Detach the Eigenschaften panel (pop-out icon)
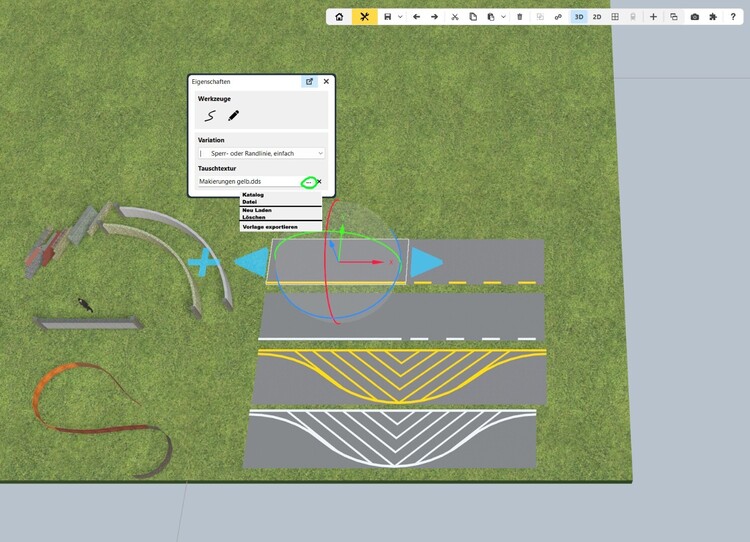 [309, 82]
